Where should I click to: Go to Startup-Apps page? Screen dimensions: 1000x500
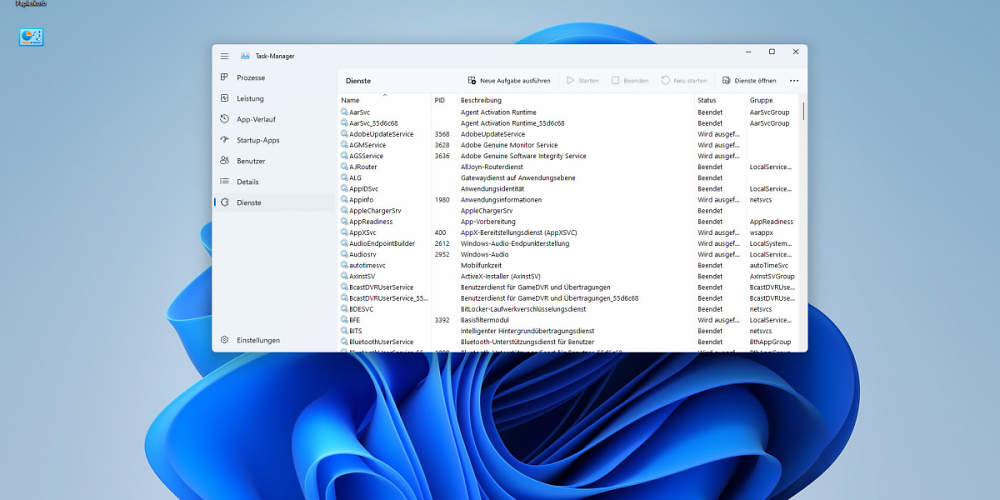[274, 140]
